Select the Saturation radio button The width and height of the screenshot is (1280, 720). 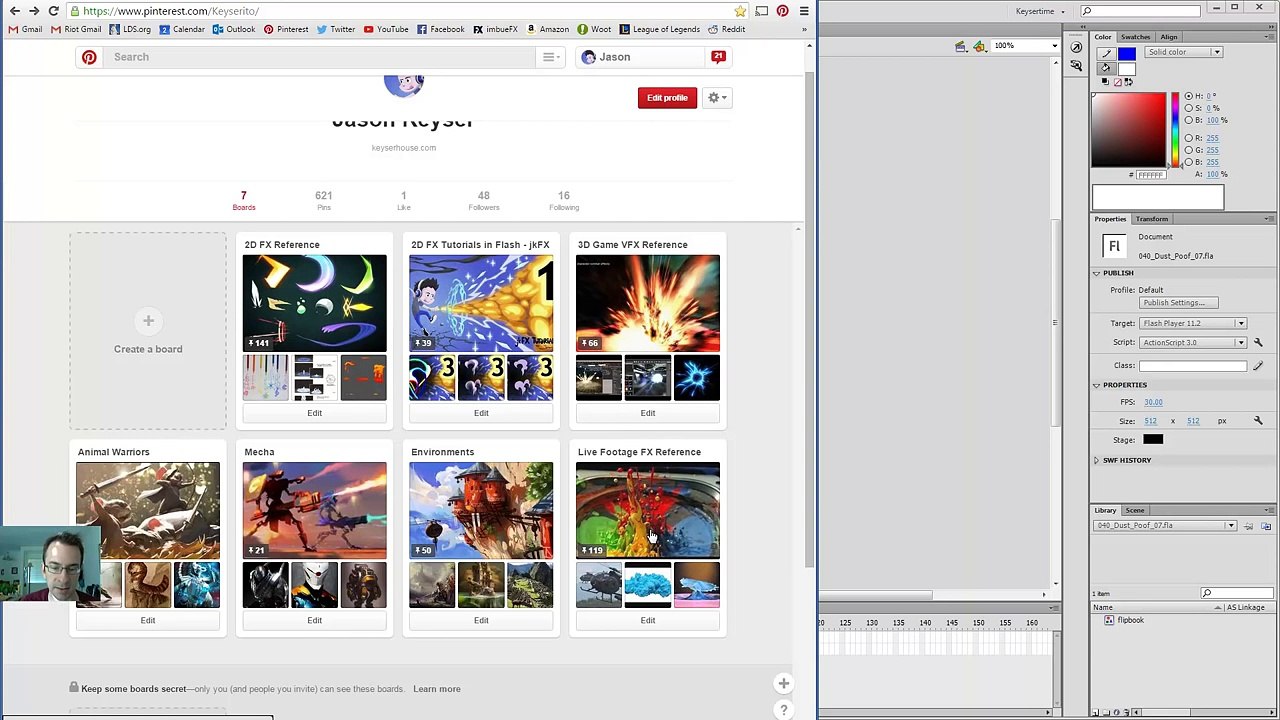click(x=1189, y=108)
